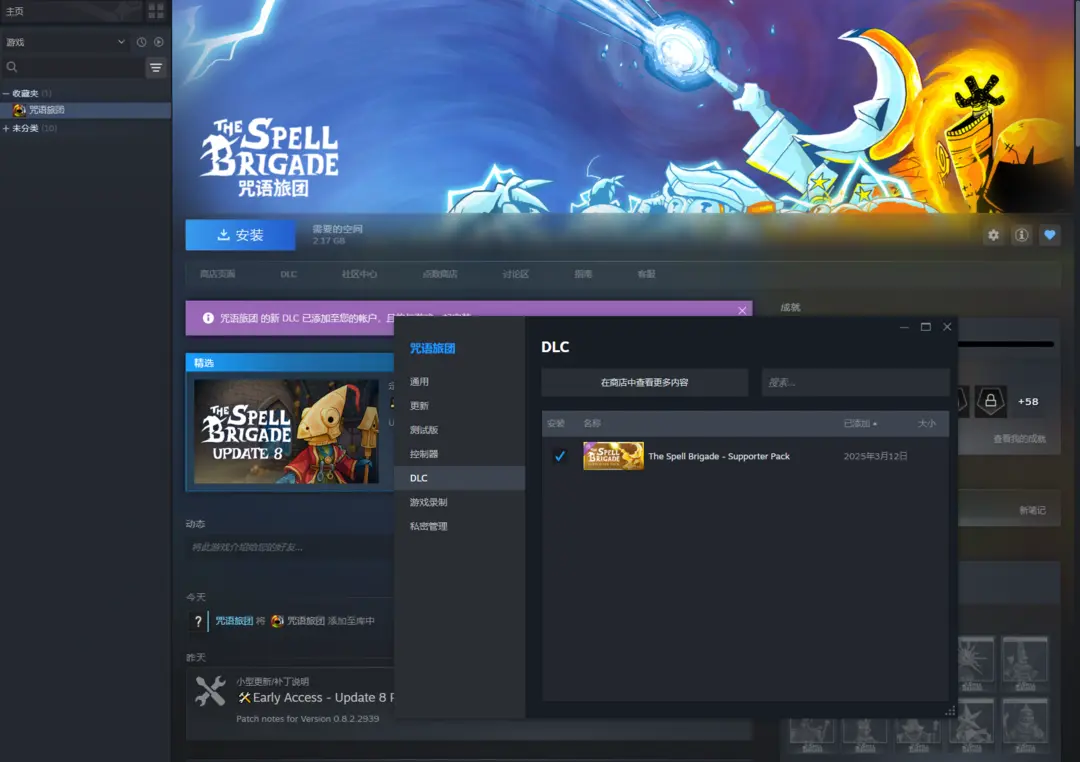Minimize the DLC properties window
This screenshot has width=1080, height=762.
904,327
